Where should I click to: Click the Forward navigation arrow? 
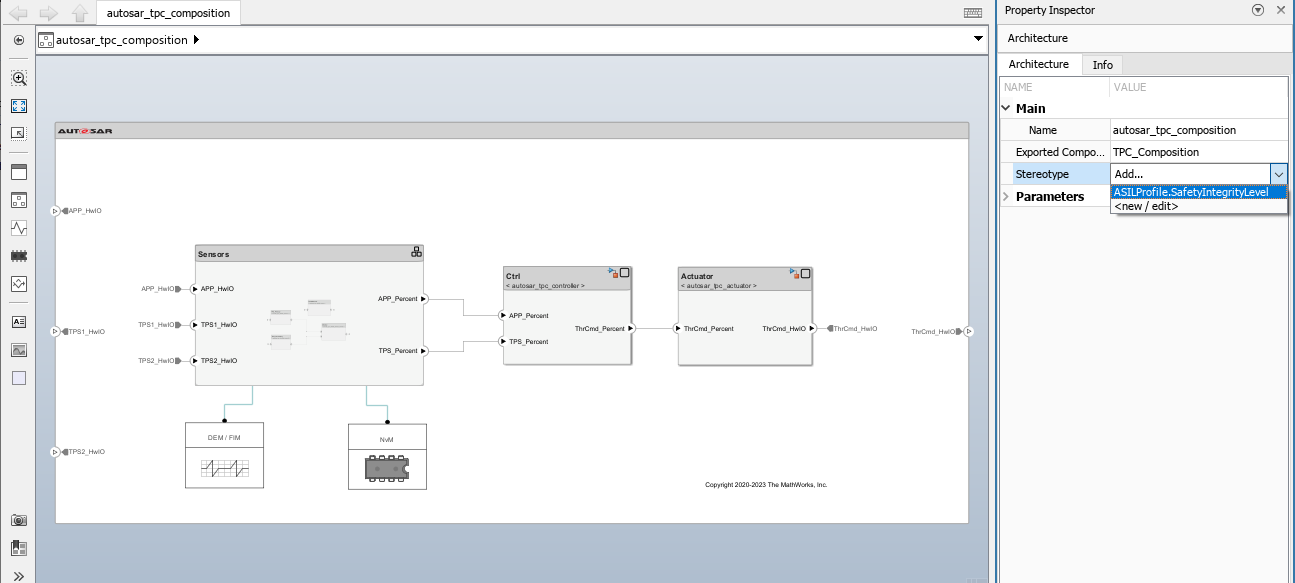click(x=48, y=14)
